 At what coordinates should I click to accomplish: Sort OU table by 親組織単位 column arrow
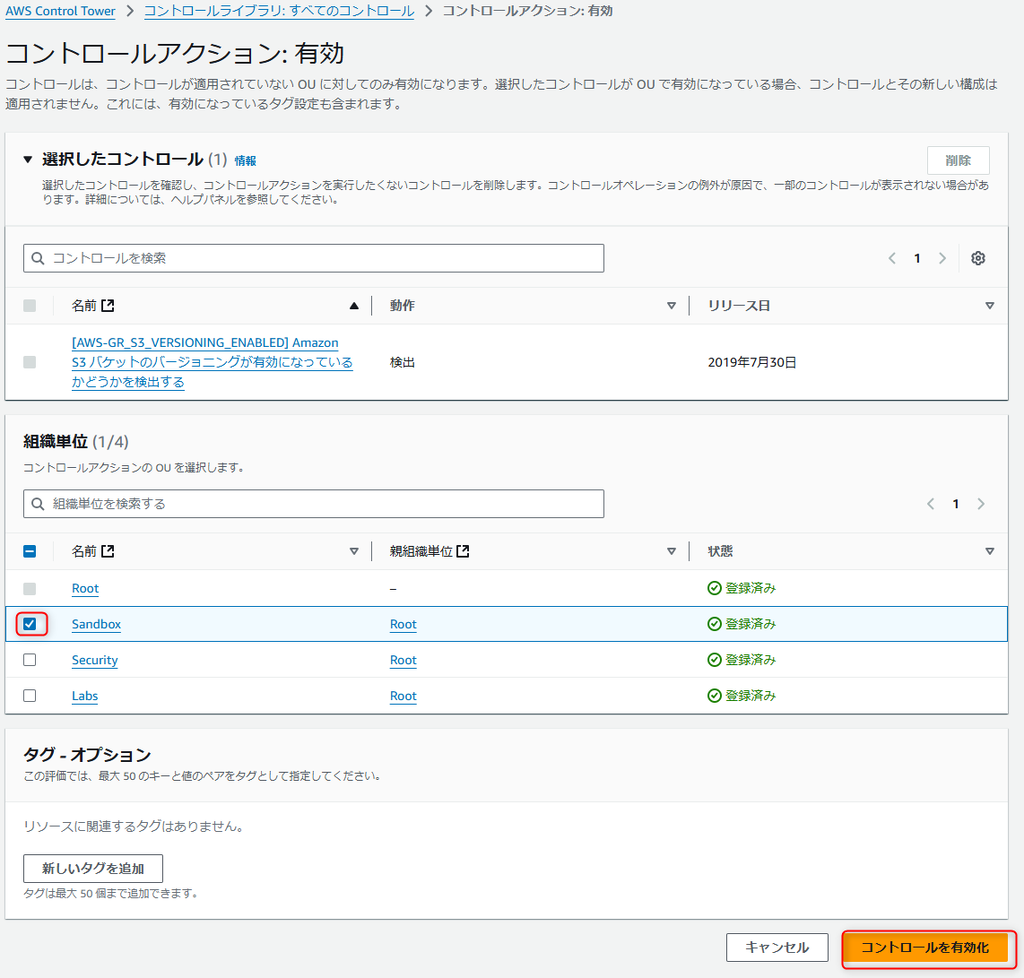pyautogui.click(x=671, y=552)
